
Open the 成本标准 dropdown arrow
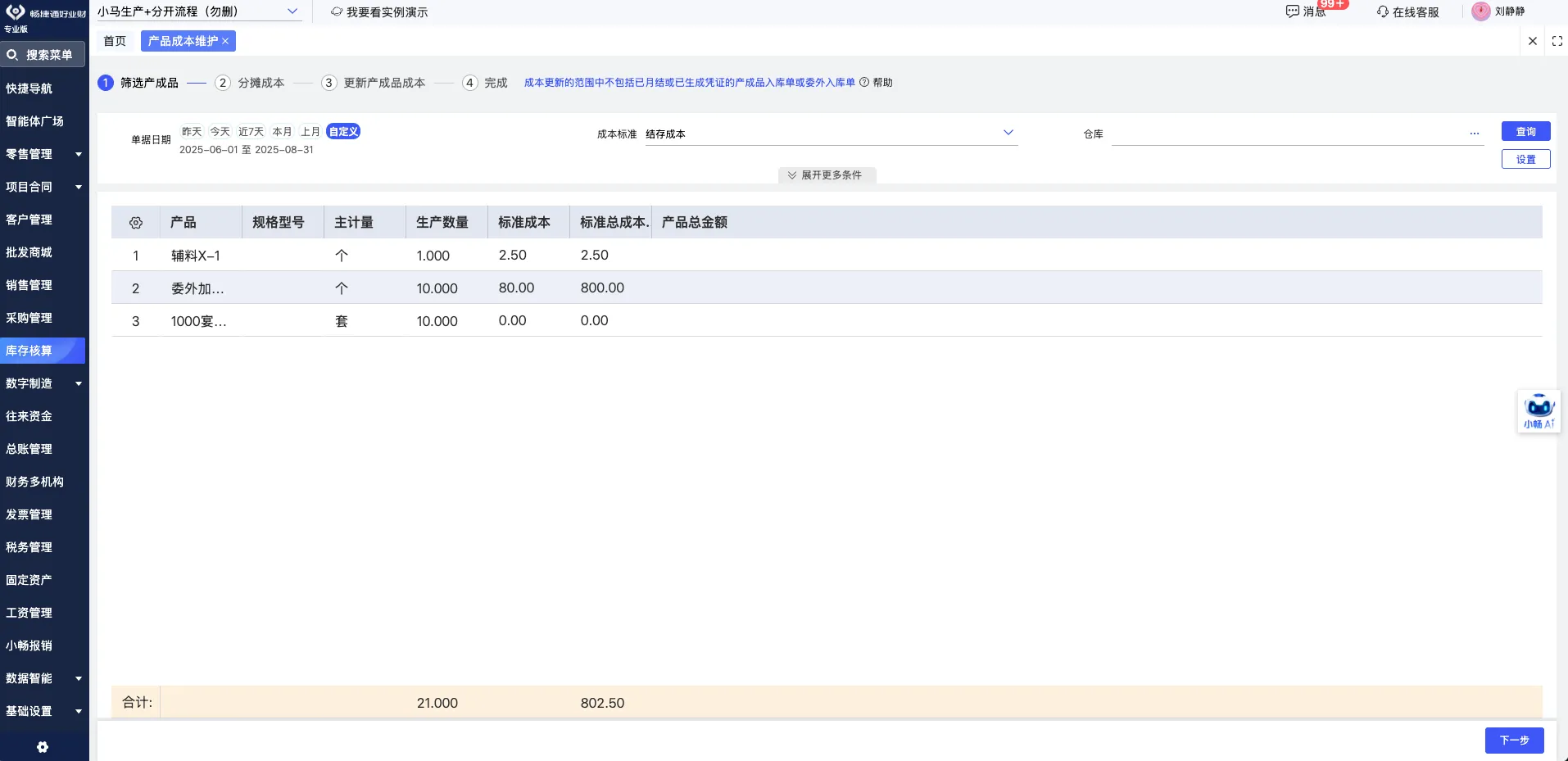[1008, 133]
